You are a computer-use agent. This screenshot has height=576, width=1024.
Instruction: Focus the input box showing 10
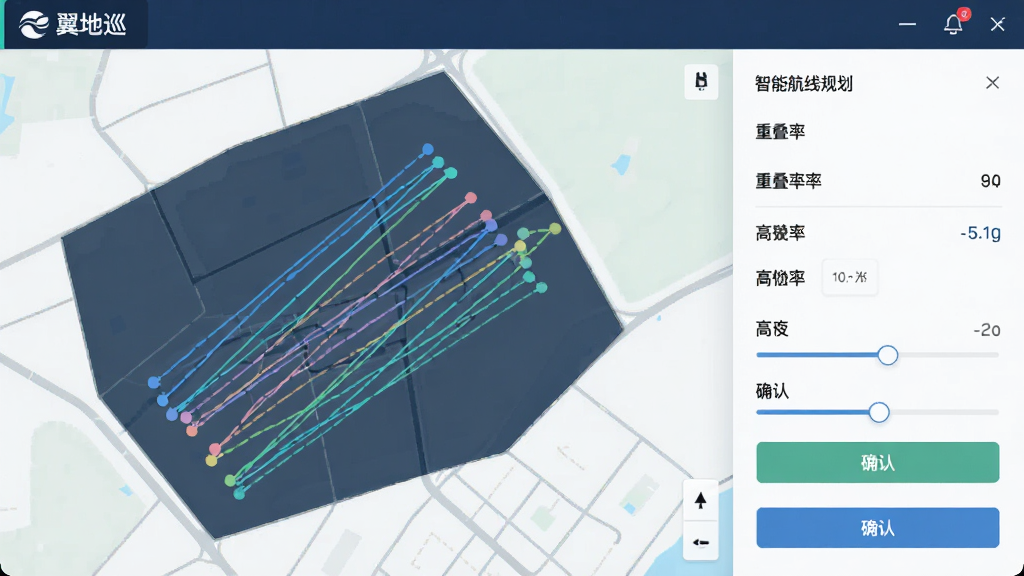tap(850, 278)
